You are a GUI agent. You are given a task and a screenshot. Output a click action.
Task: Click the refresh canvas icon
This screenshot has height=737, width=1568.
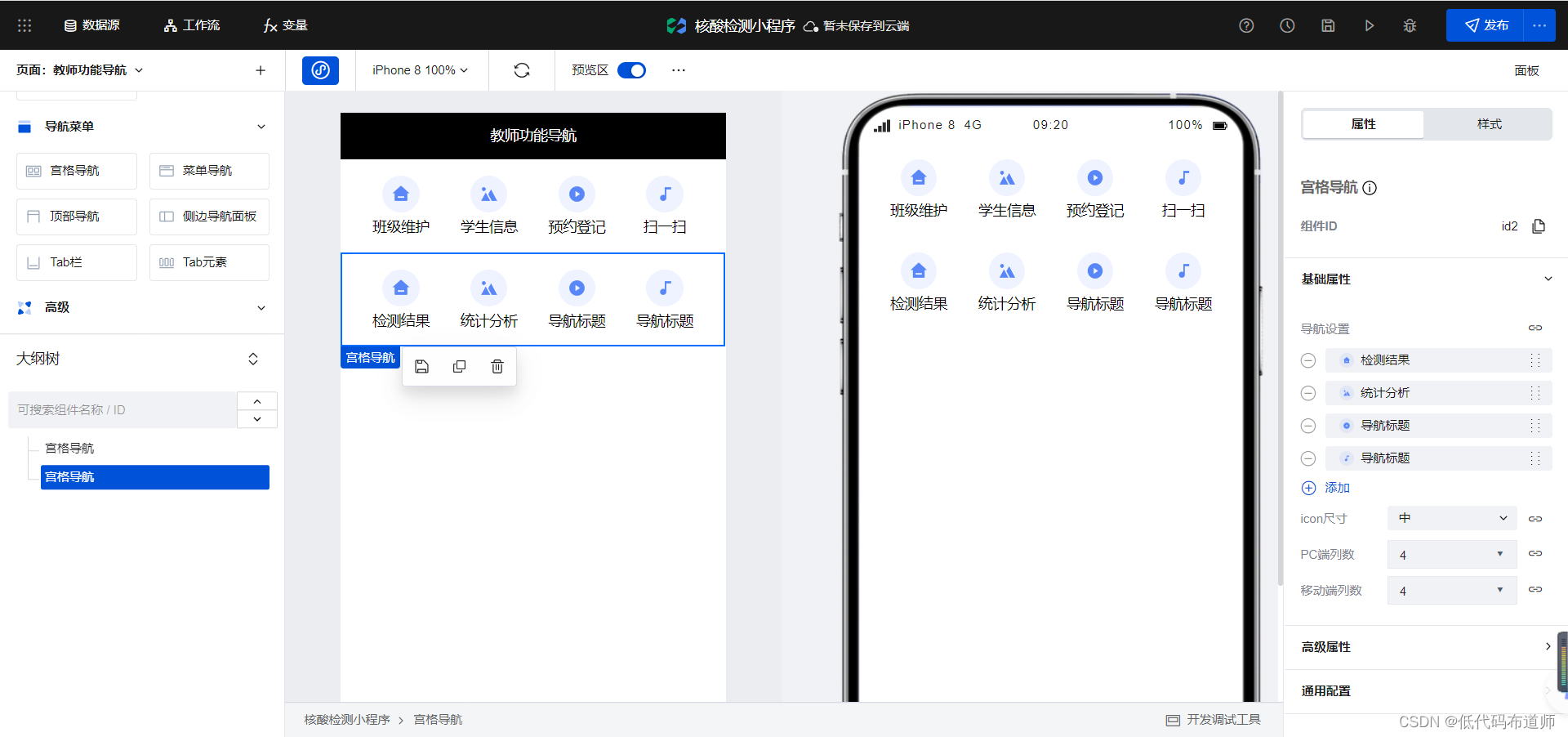[522, 70]
